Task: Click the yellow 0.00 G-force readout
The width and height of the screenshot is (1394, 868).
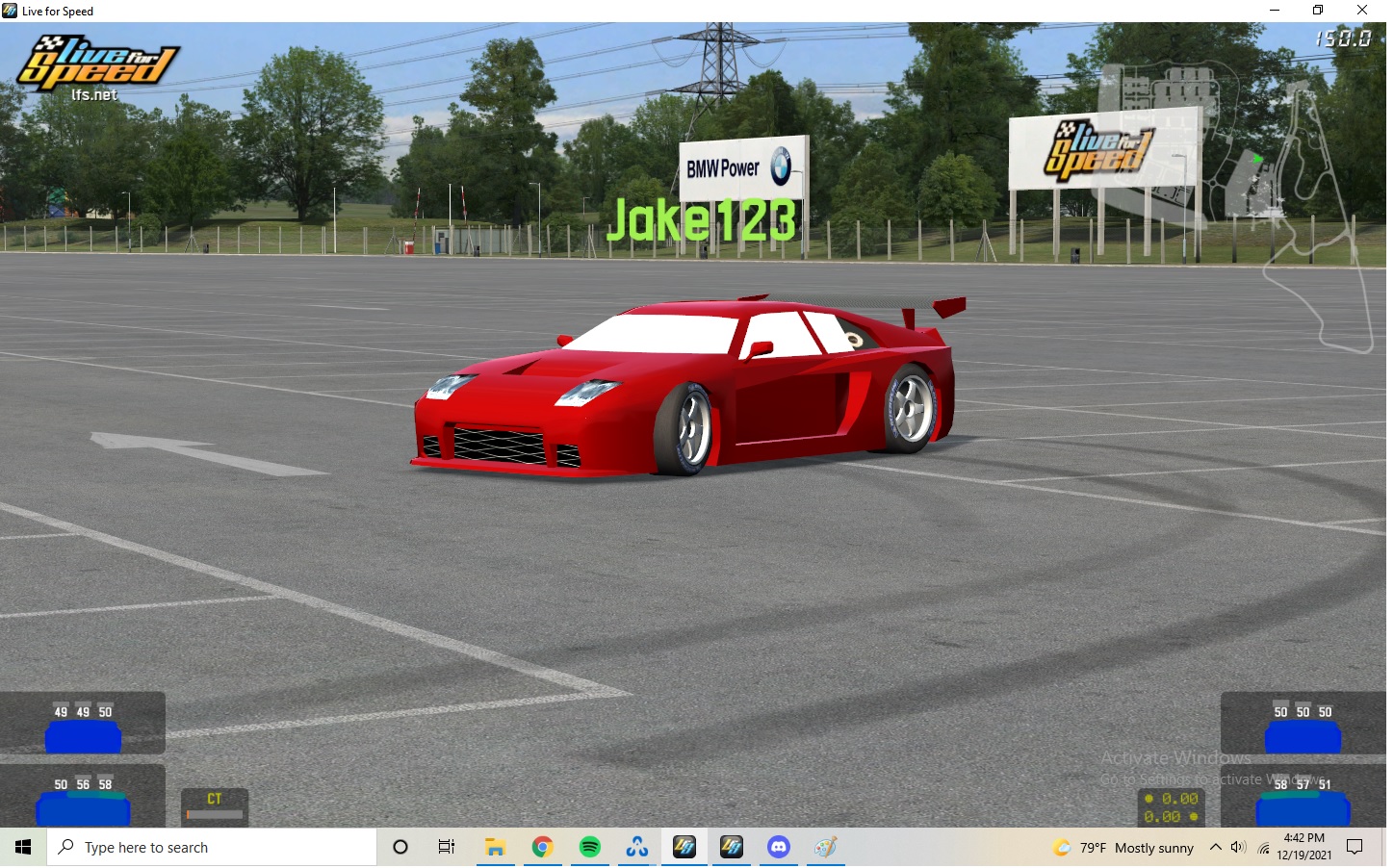Action: [1171, 807]
